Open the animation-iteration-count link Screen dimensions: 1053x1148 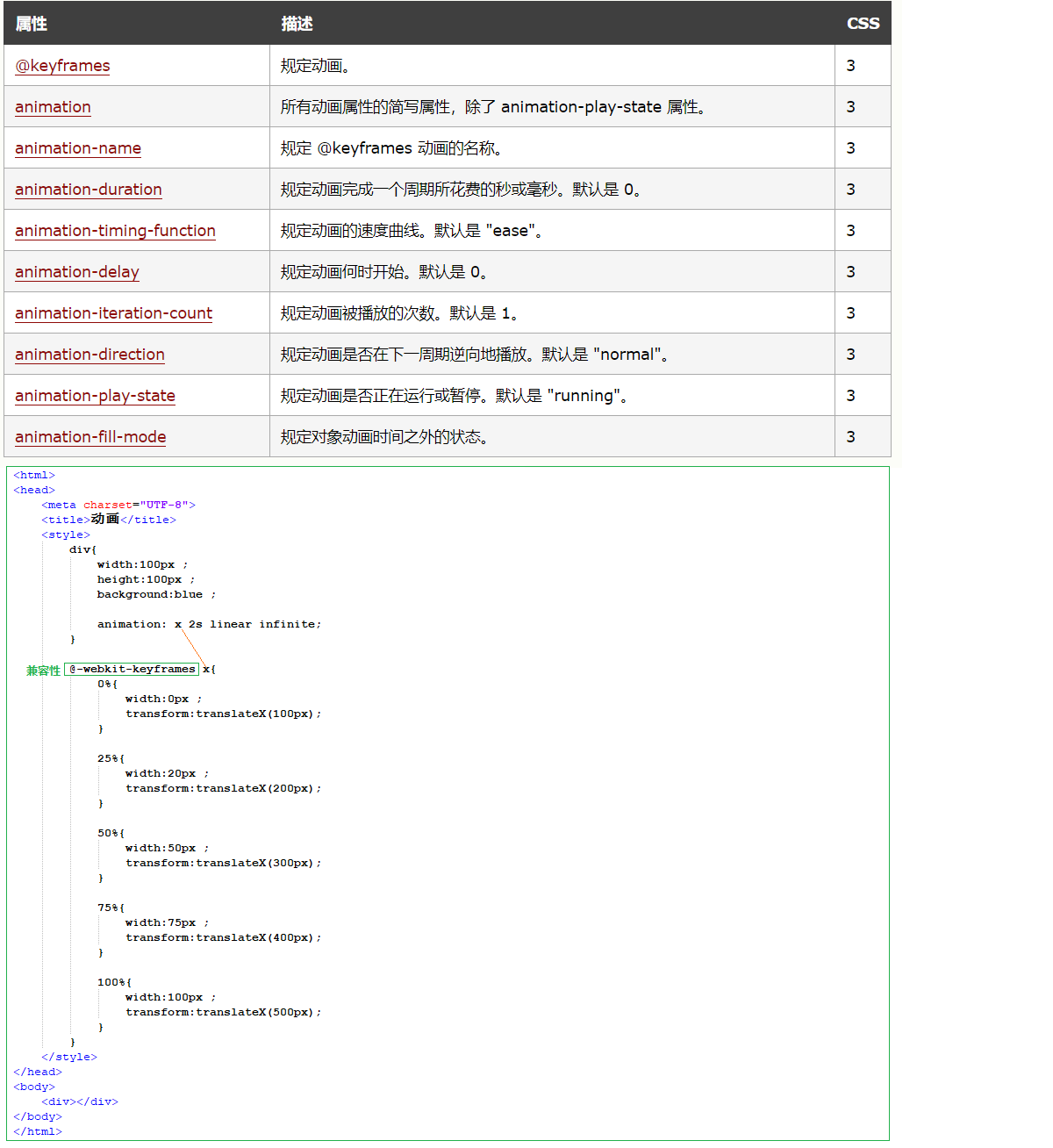113,313
